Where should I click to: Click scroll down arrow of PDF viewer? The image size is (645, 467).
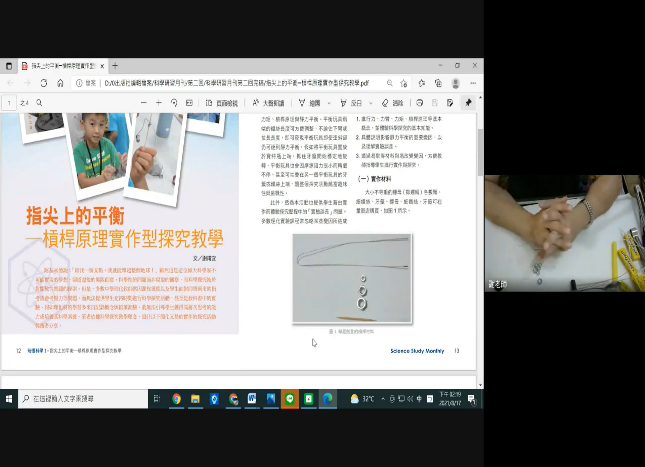[480, 385]
